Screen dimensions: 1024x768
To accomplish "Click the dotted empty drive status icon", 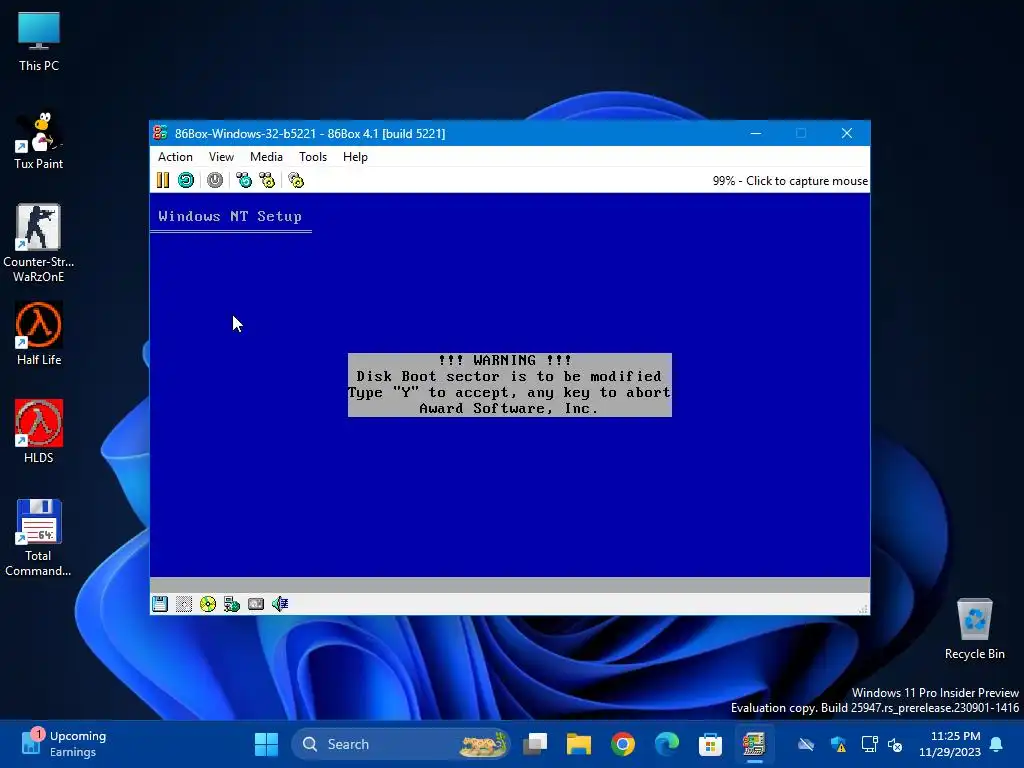I will 184,604.
